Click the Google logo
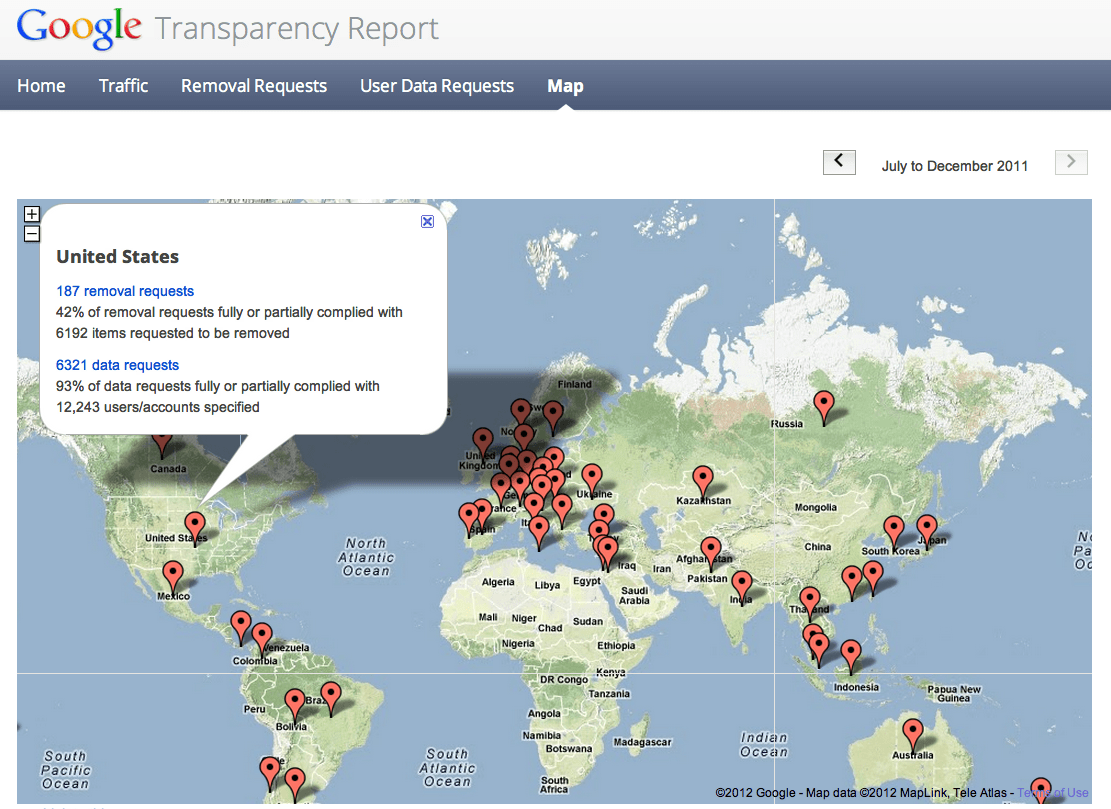This screenshot has height=809, width=1111. pyautogui.click(x=79, y=28)
